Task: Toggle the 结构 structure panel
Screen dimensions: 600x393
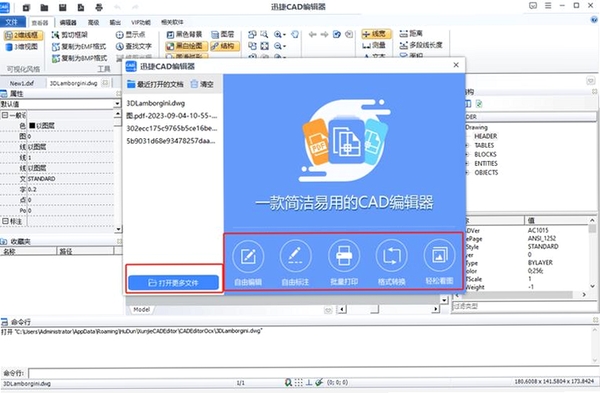Action: coord(225,46)
